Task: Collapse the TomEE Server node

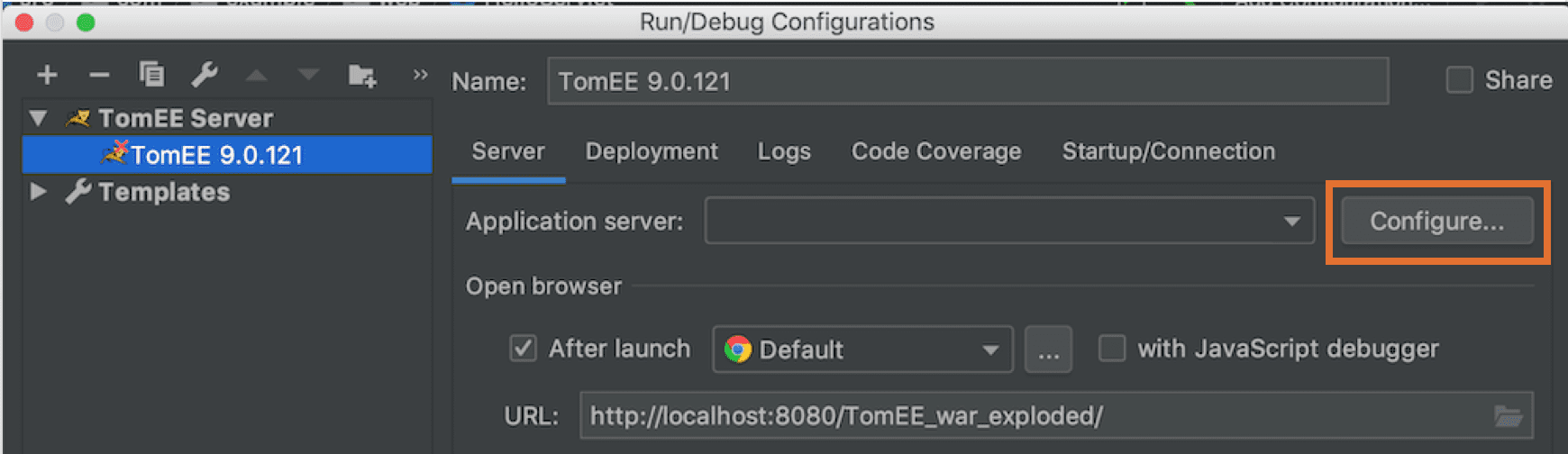Action: pyautogui.click(x=38, y=118)
